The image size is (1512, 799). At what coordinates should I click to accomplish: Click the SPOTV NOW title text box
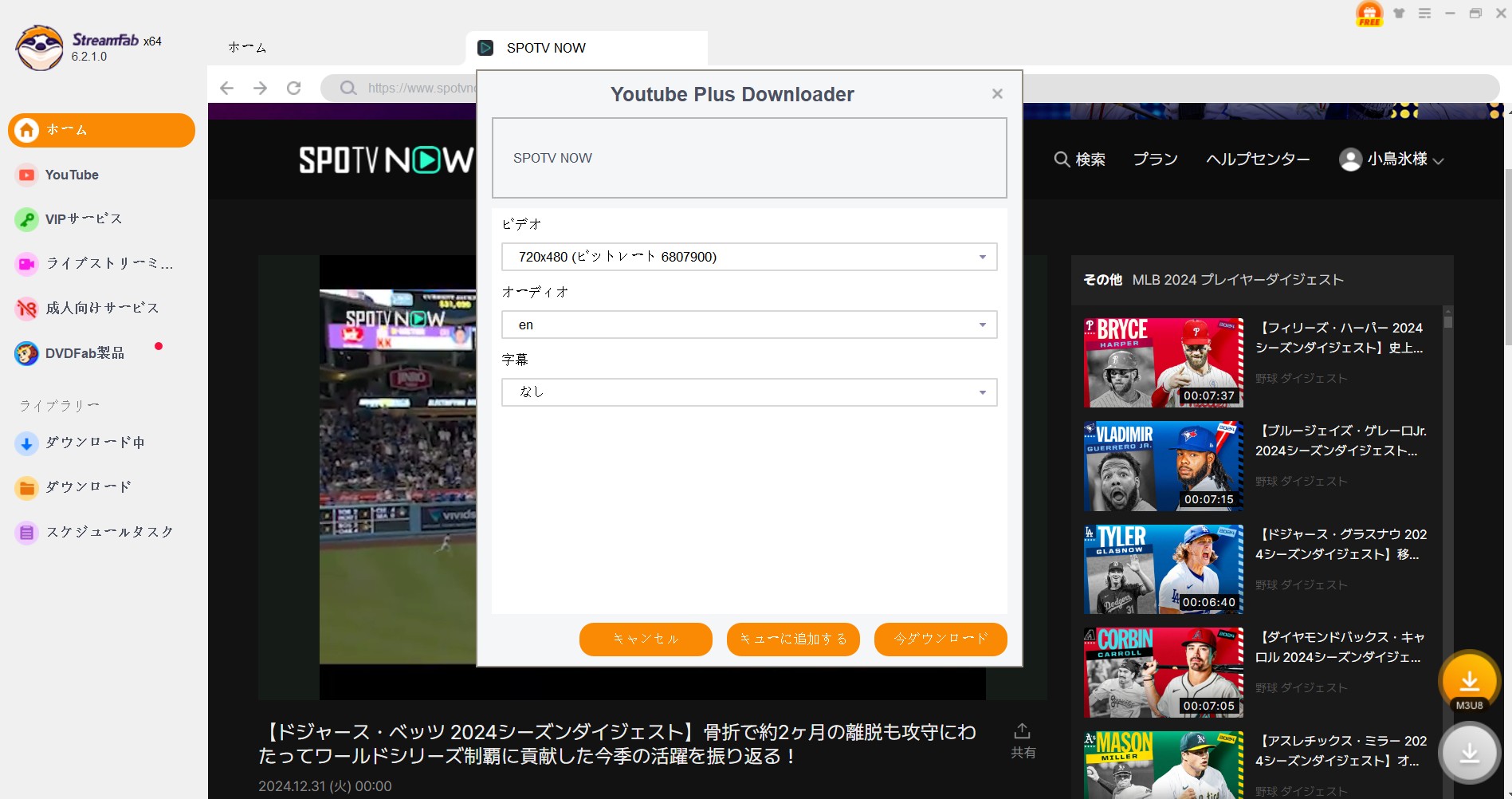click(749, 158)
